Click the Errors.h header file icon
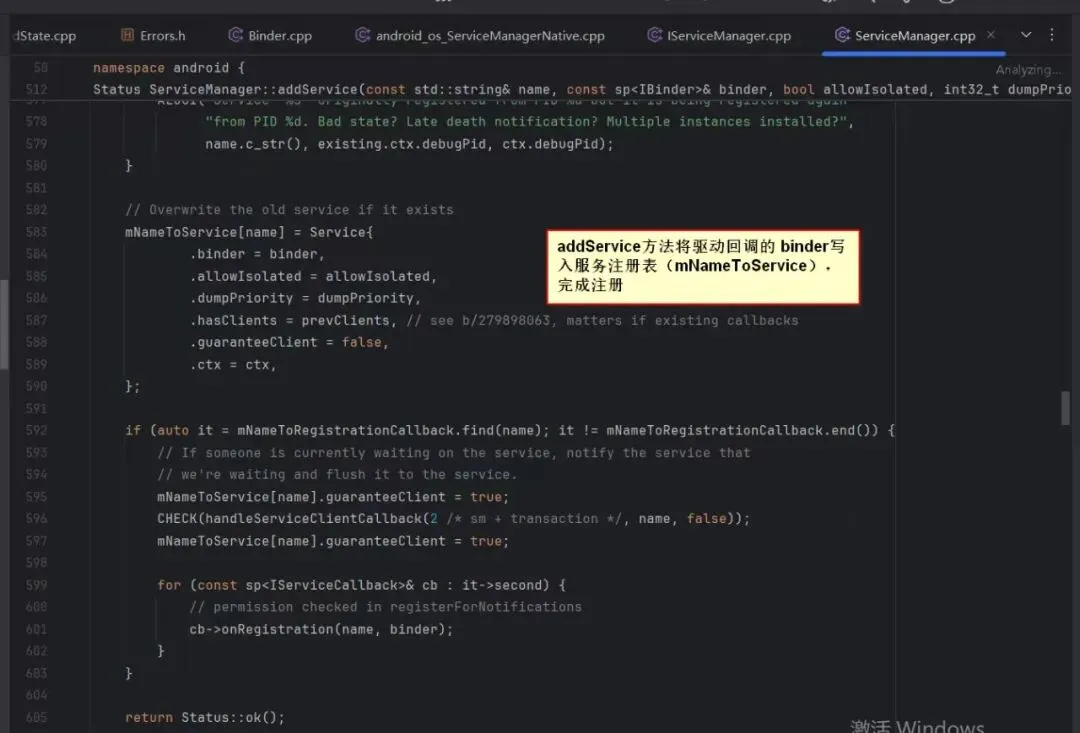1080x733 pixels. [x=127, y=35]
